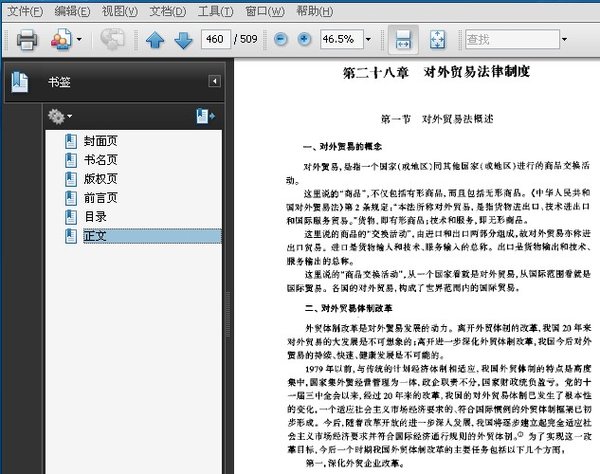The height and width of the screenshot is (474, 600).
Task: Open the zoom percentage dropdown arrow
Action: tap(368, 39)
